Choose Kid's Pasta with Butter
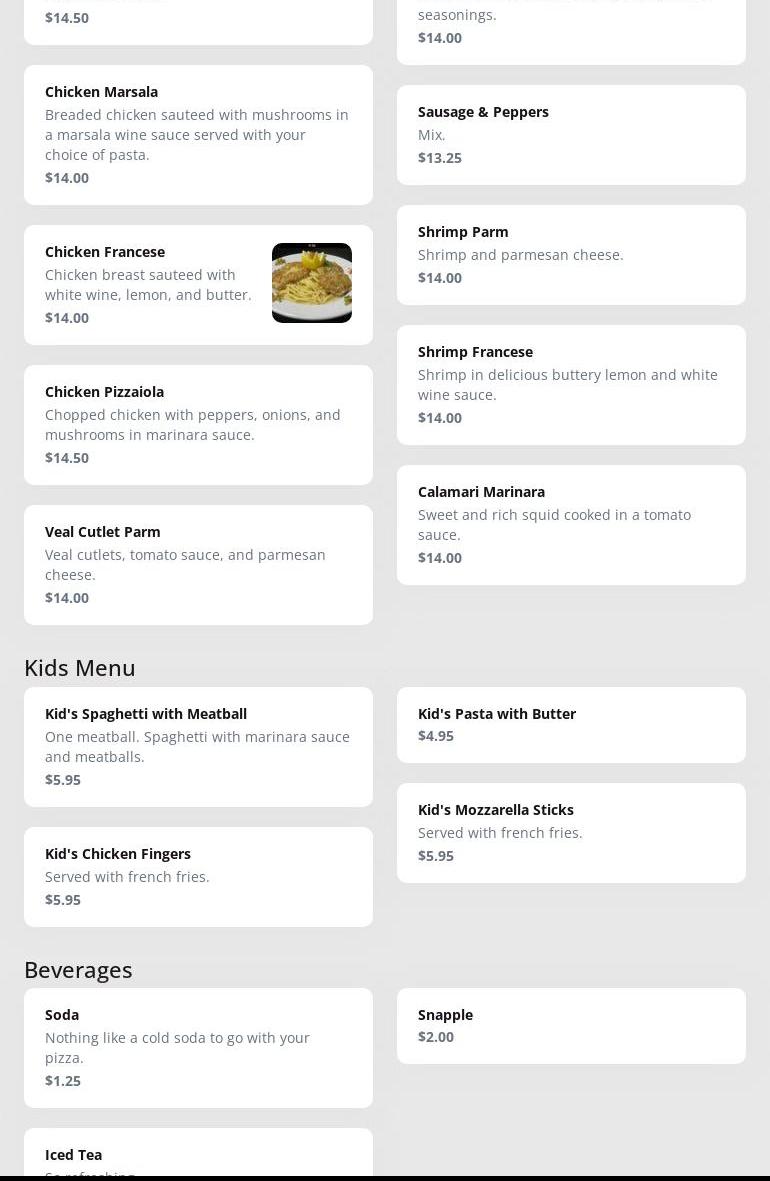This screenshot has height=1181, width=770. (x=571, y=725)
